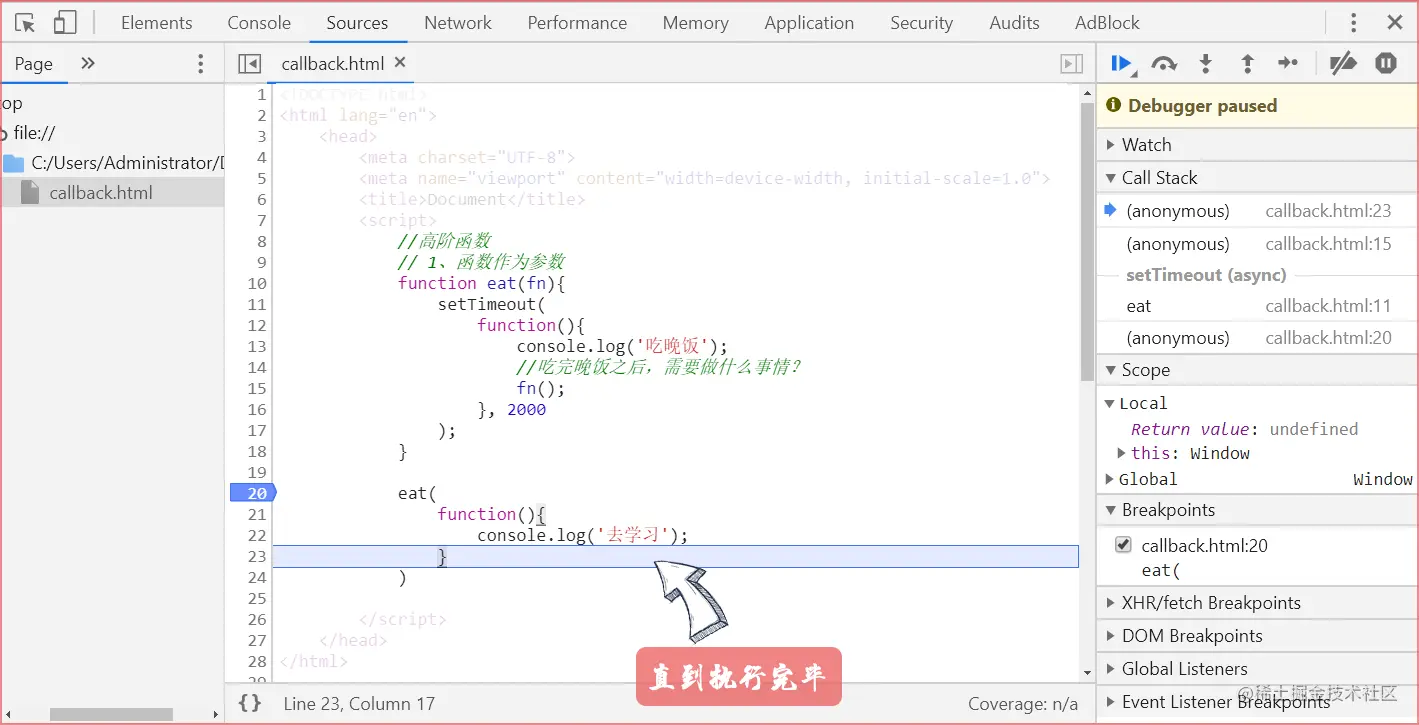
Task: Toggle device toolbar icon
Action: (65, 22)
